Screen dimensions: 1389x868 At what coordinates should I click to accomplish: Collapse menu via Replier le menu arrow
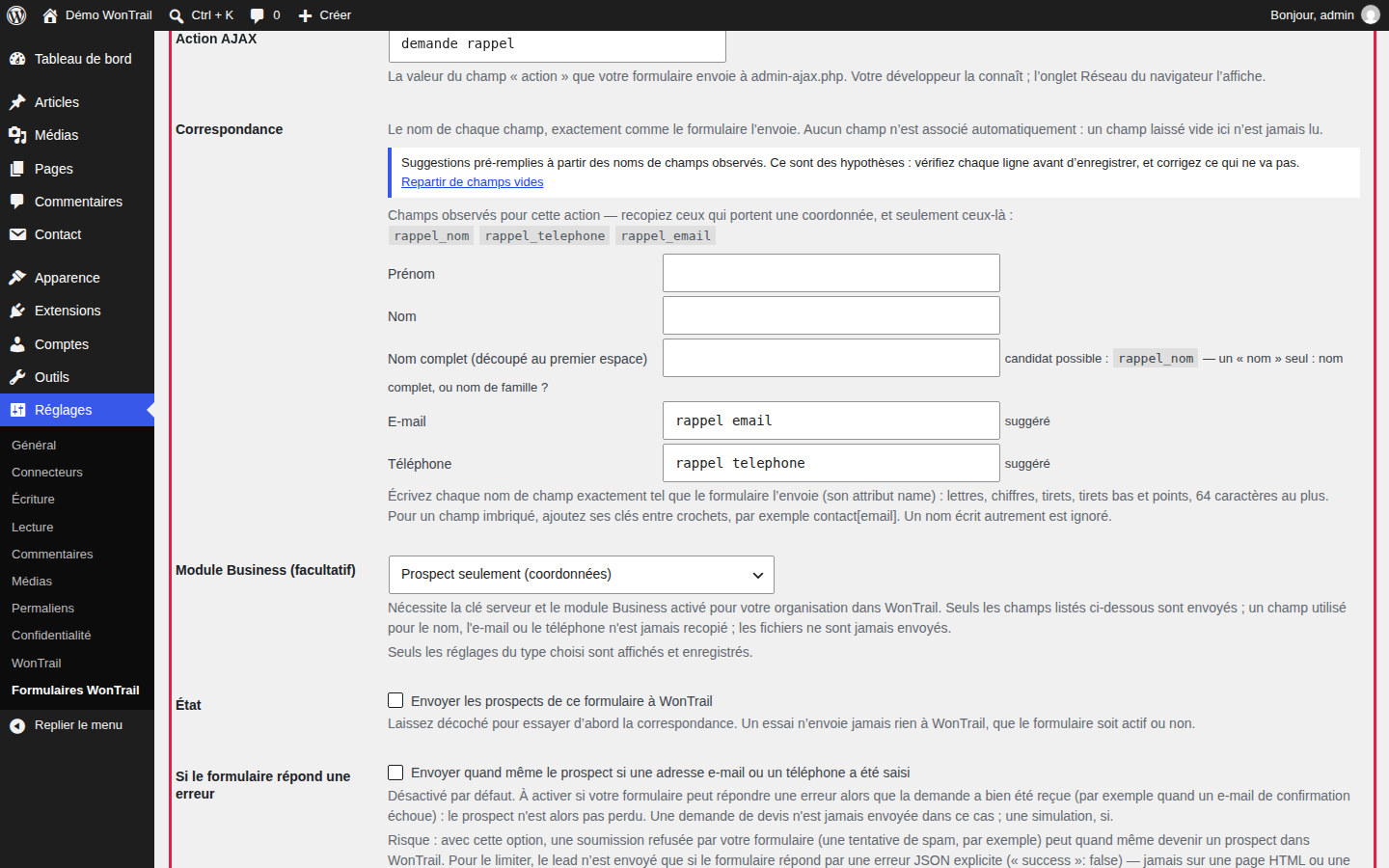[17, 725]
